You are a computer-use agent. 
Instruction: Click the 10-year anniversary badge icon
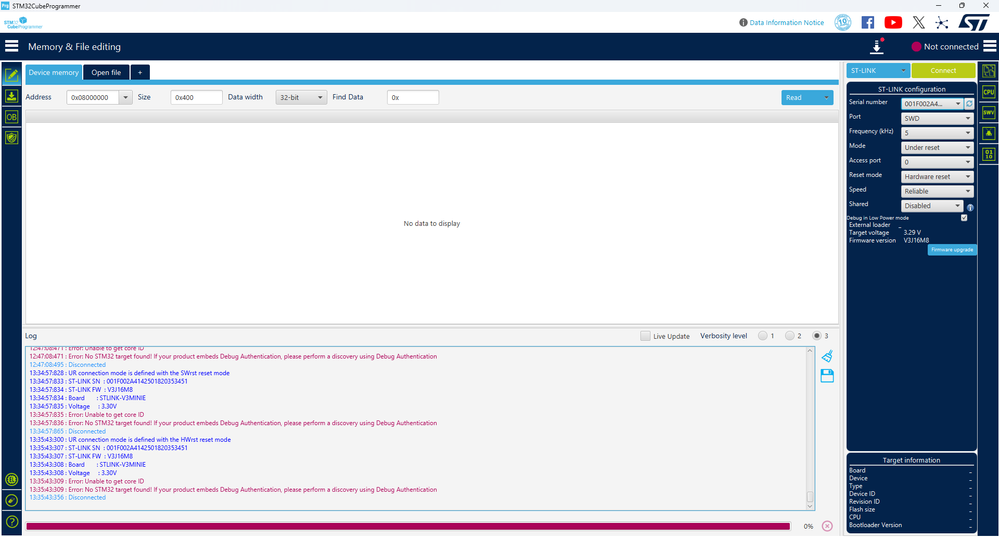point(843,22)
